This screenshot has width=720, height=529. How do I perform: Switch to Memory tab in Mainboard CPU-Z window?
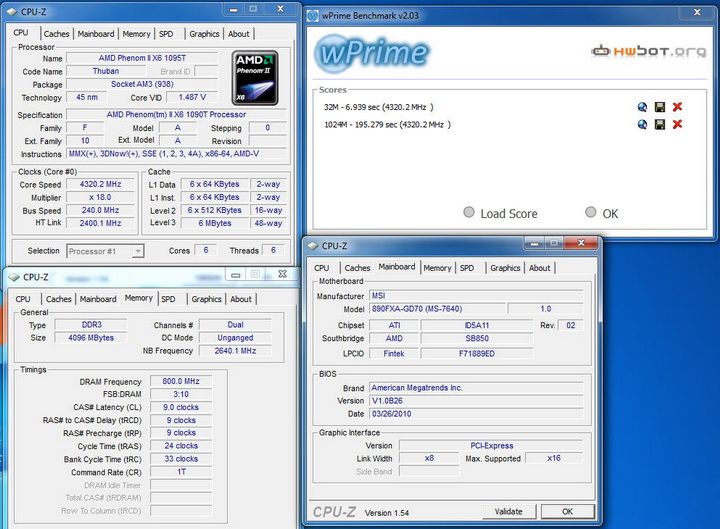[437, 268]
